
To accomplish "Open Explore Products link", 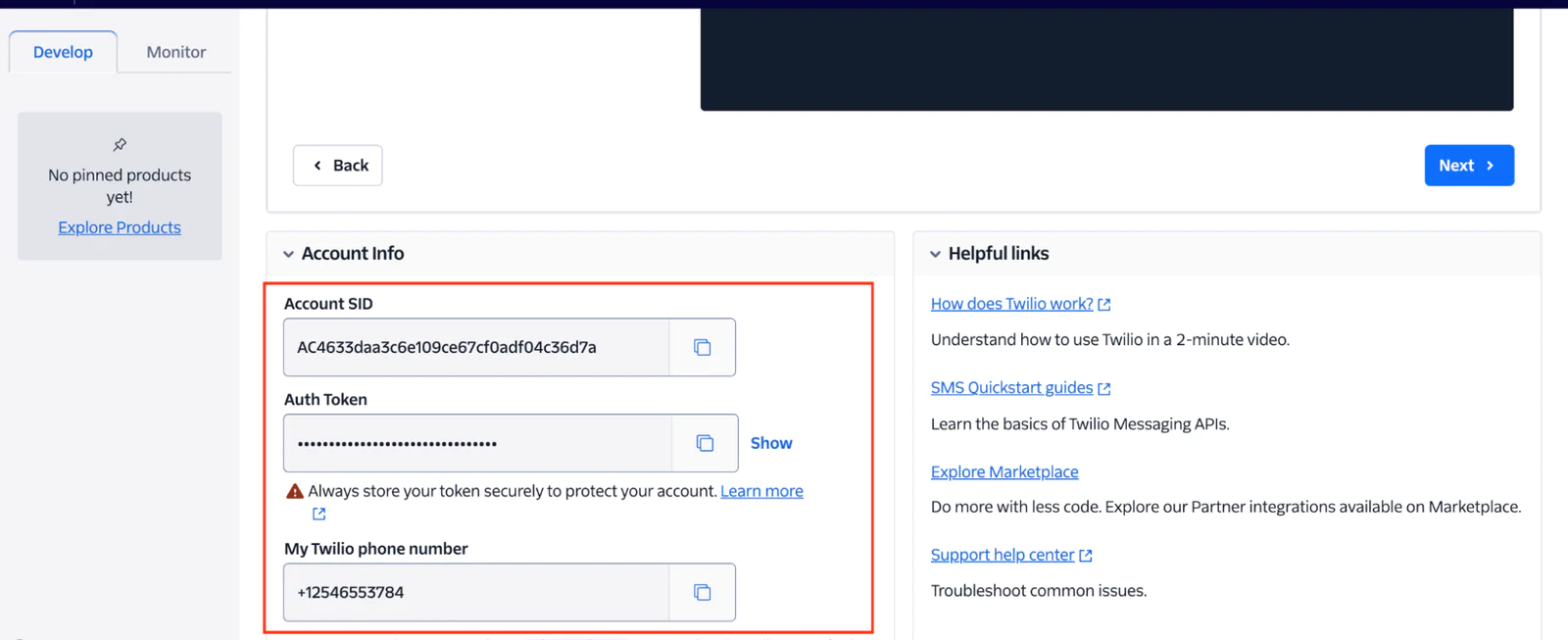I will tap(120, 227).
